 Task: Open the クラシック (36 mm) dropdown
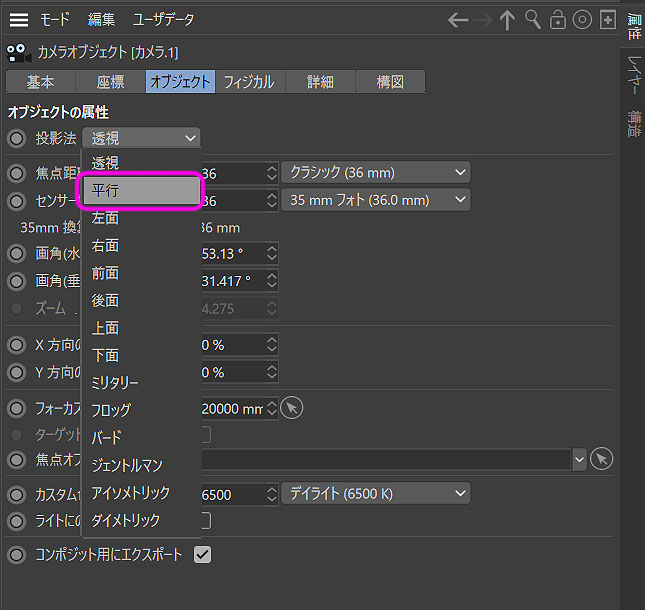[x=375, y=173]
